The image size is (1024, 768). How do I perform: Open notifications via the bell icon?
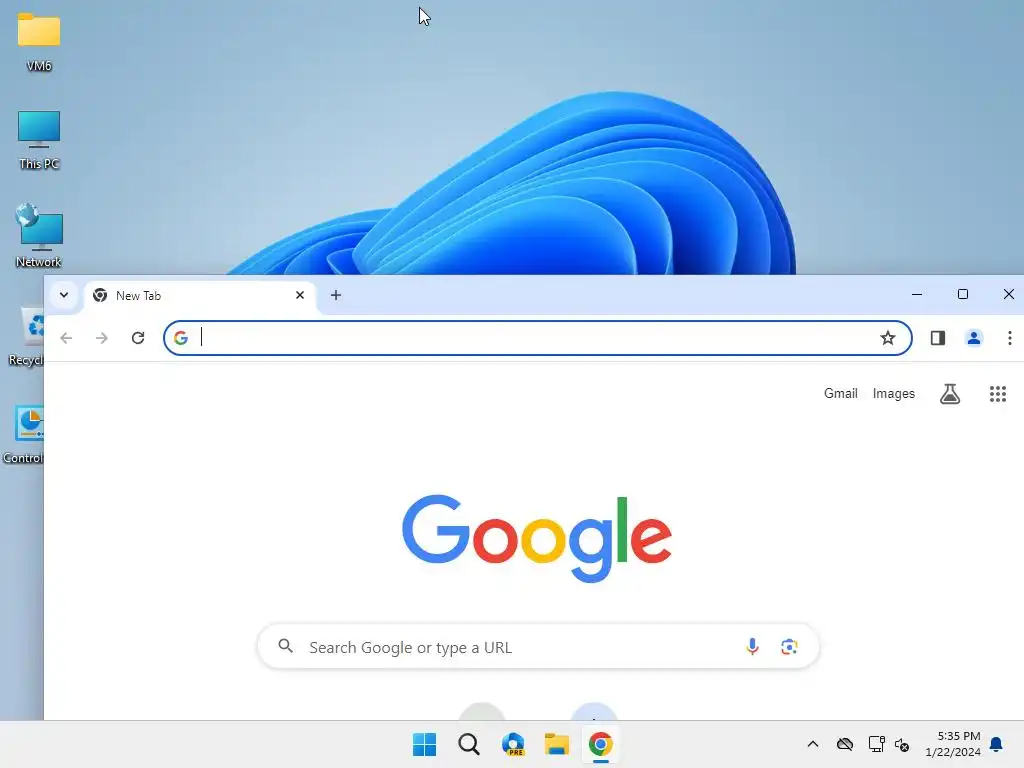click(x=997, y=744)
